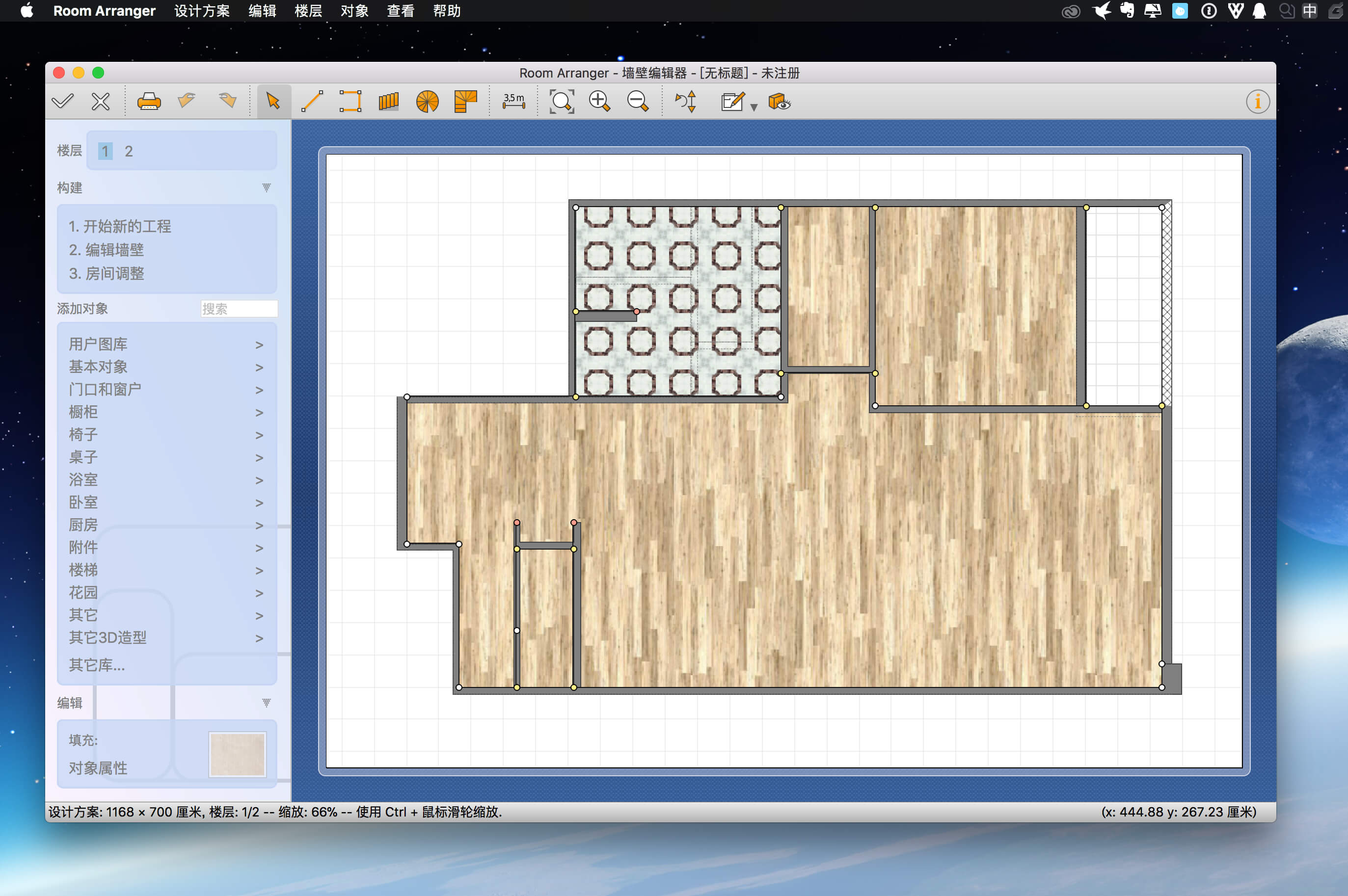This screenshot has width=1348, height=896.
Task: Open the dropdown arrow beside edit icon
Action: [754, 107]
